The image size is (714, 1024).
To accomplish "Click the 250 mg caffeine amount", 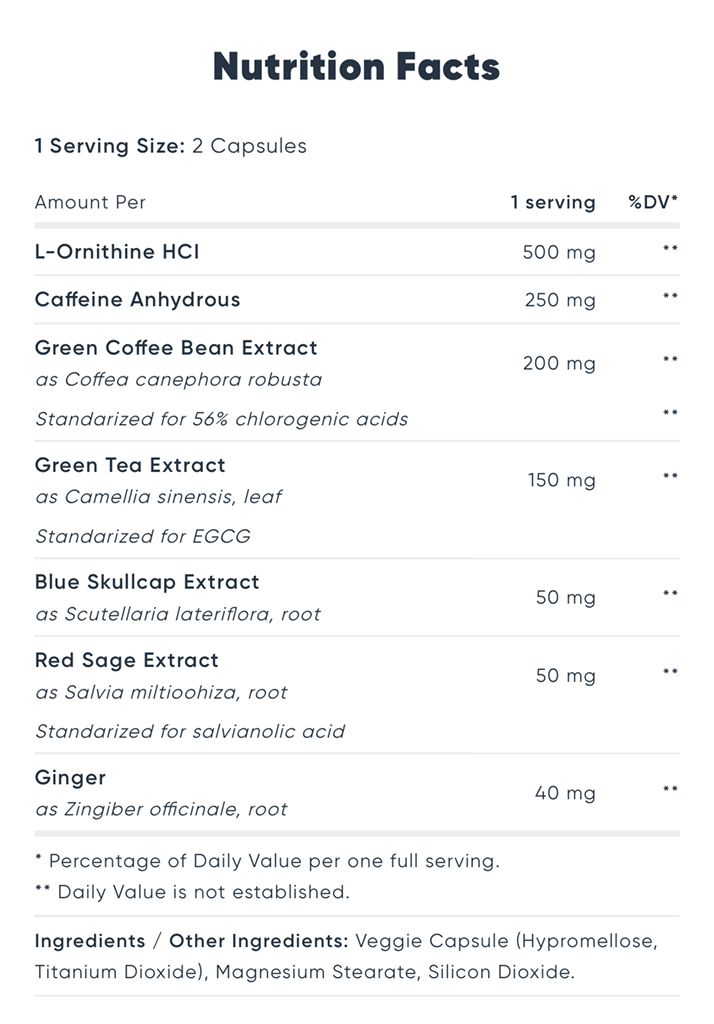I will (560, 300).
